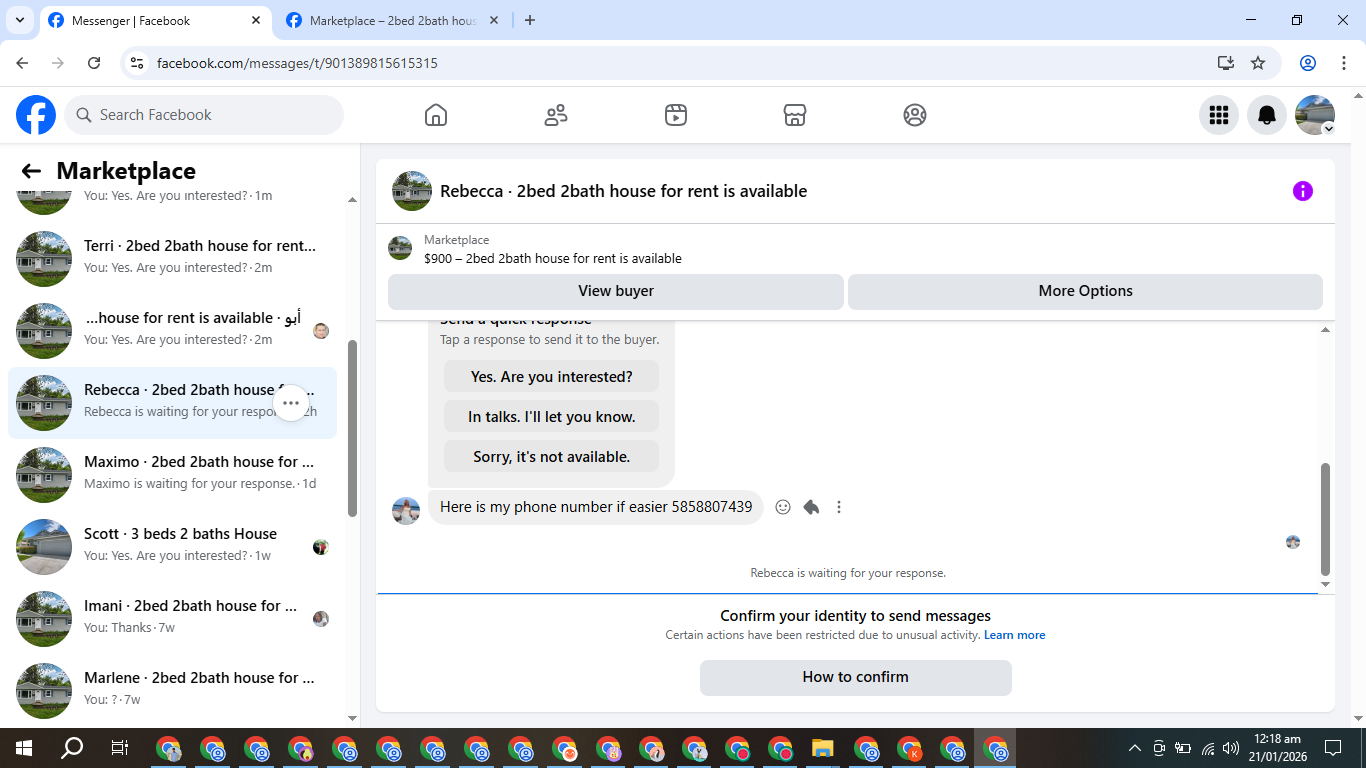Bookmark this page with the star icon

click(1258, 63)
